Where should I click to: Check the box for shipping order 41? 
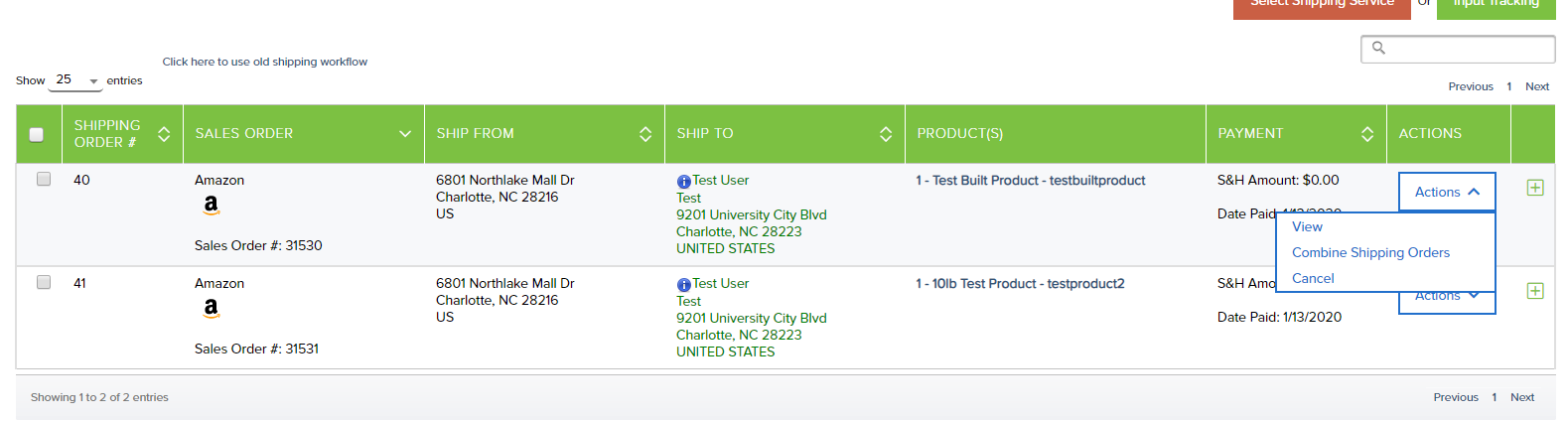[x=44, y=282]
